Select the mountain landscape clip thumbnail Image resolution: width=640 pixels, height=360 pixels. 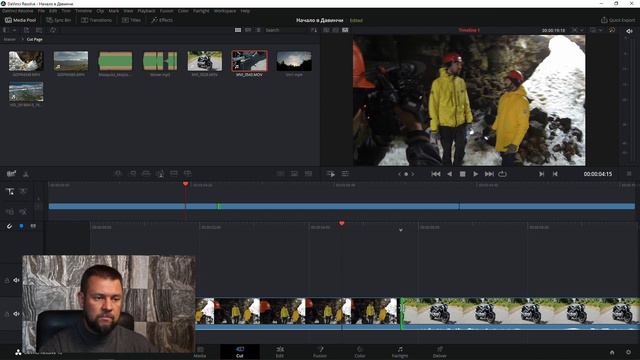click(x=71, y=61)
